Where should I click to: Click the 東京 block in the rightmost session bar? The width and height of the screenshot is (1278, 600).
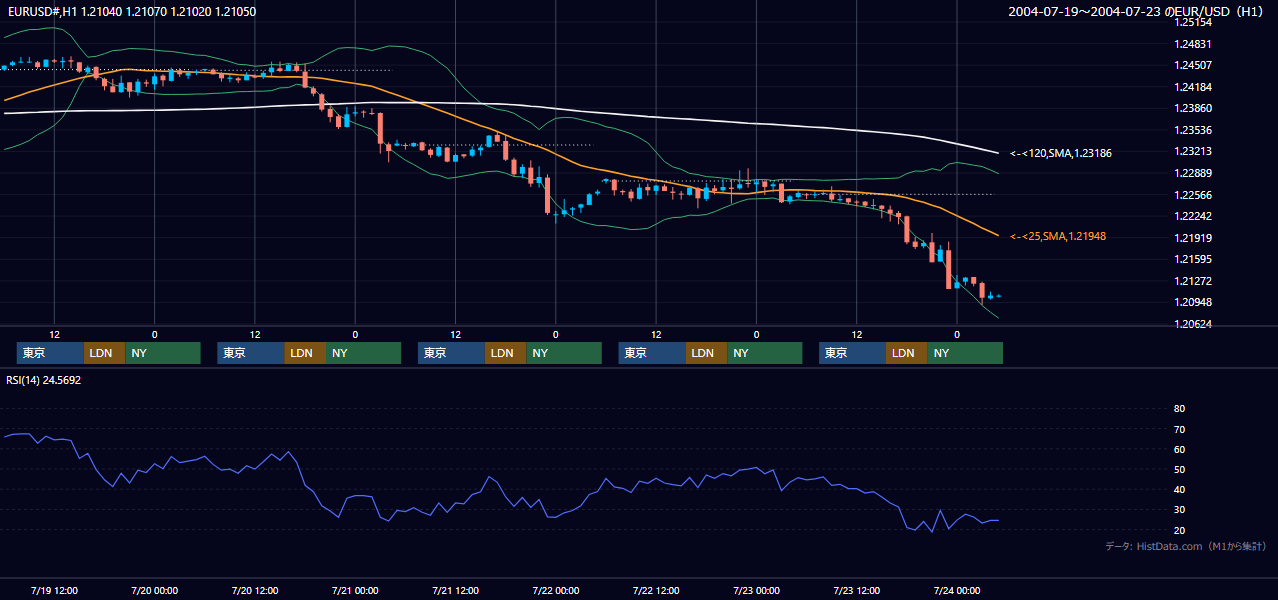(852, 353)
